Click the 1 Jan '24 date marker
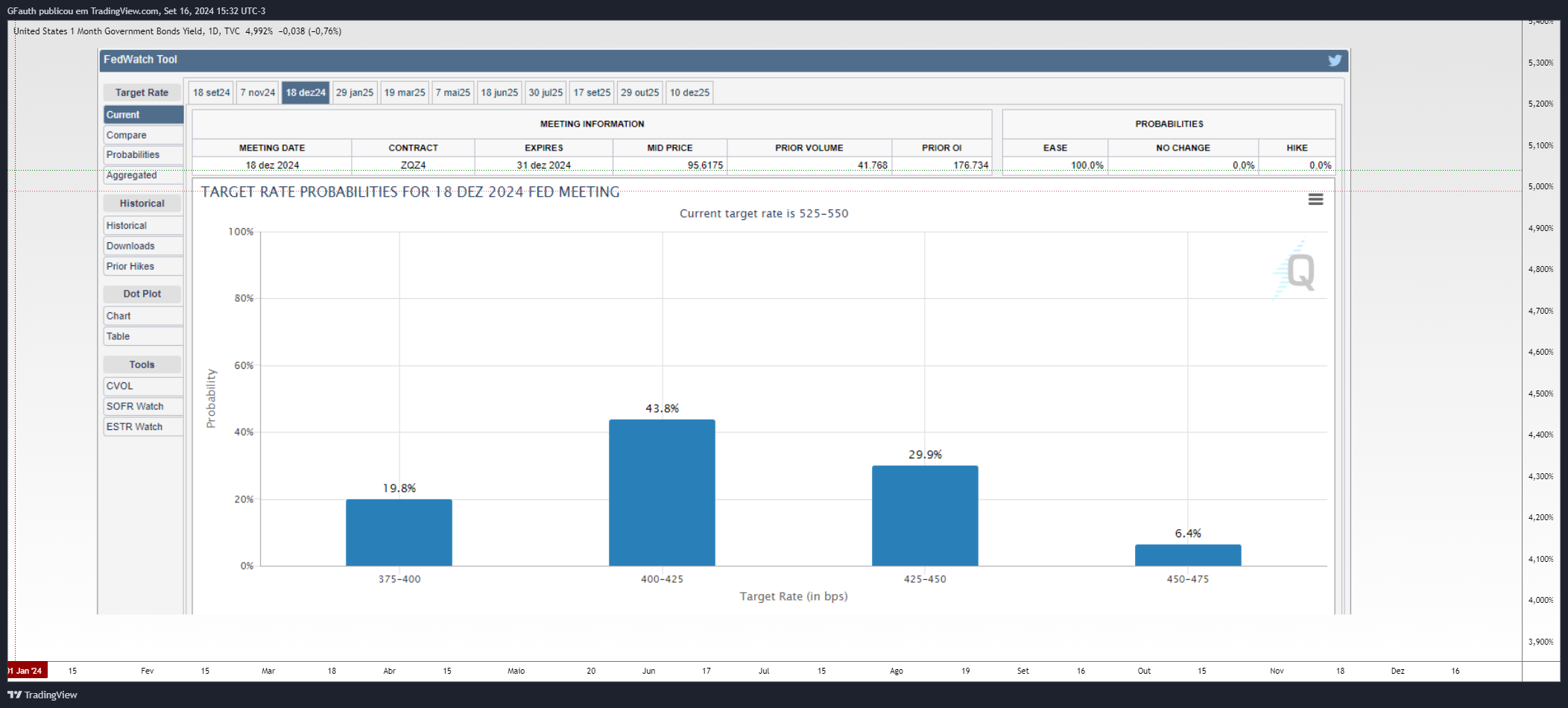This screenshot has height=708, width=1568. click(x=28, y=671)
